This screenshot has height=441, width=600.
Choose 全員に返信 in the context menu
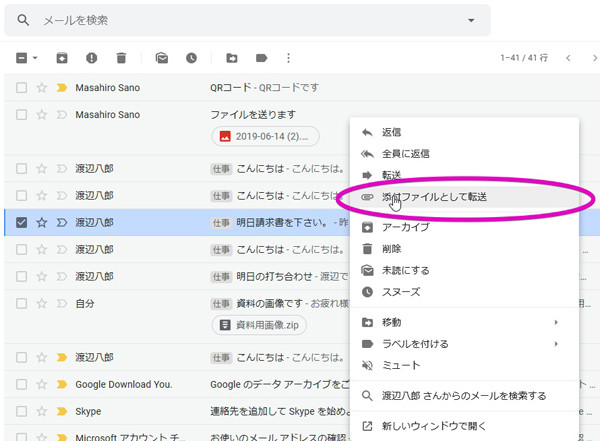[x=464, y=154]
